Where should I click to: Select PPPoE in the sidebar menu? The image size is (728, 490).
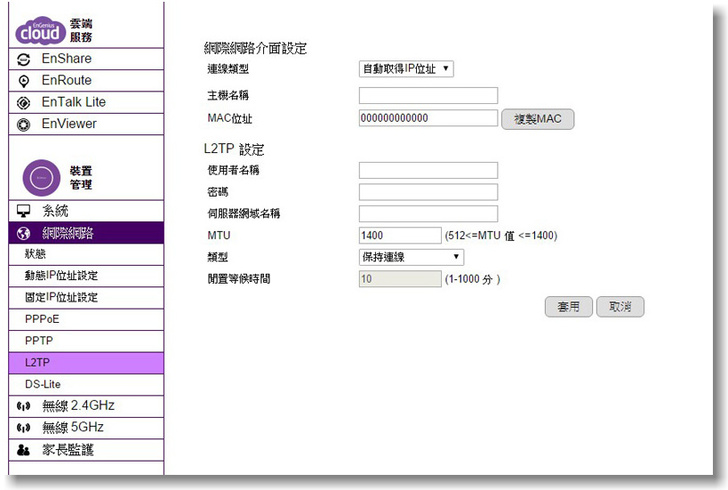(42, 319)
